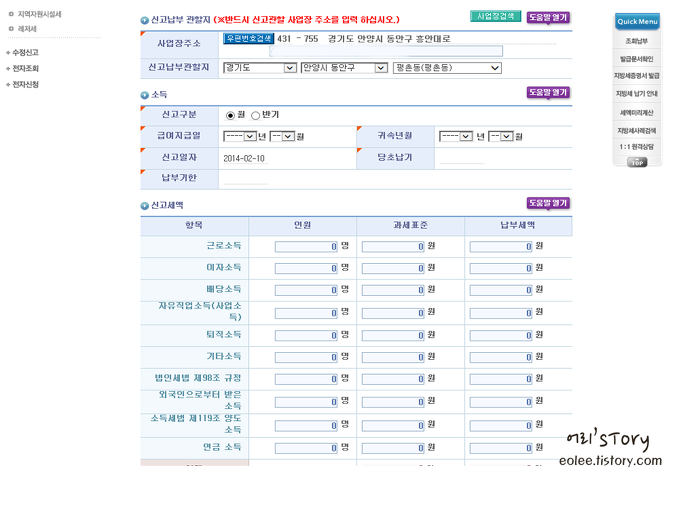Open 도움말 열기 for 소득 section

pos(548,92)
